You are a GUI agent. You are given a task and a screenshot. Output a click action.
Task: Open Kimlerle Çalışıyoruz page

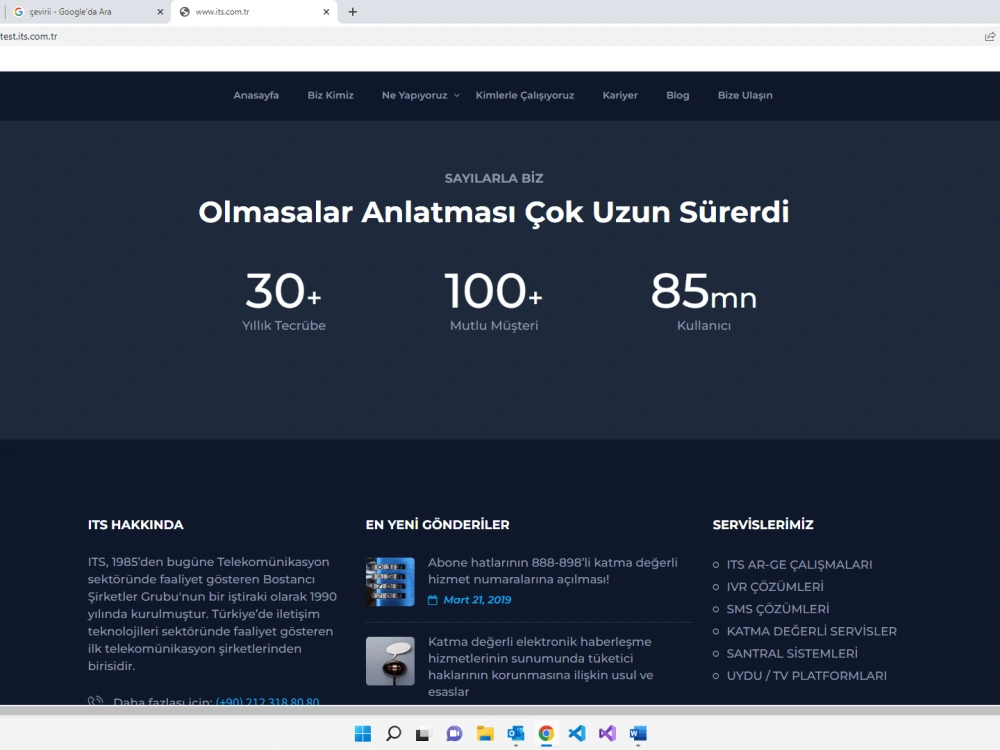click(525, 95)
